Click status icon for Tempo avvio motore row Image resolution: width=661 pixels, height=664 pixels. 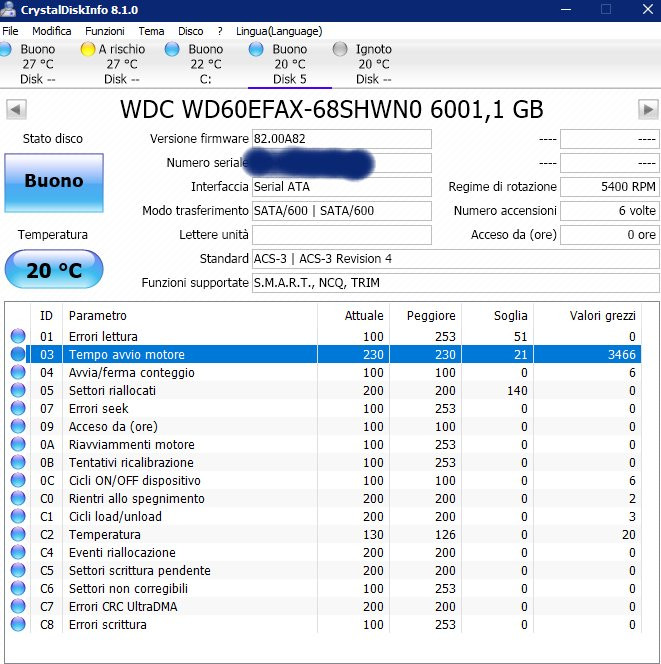[18, 354]
